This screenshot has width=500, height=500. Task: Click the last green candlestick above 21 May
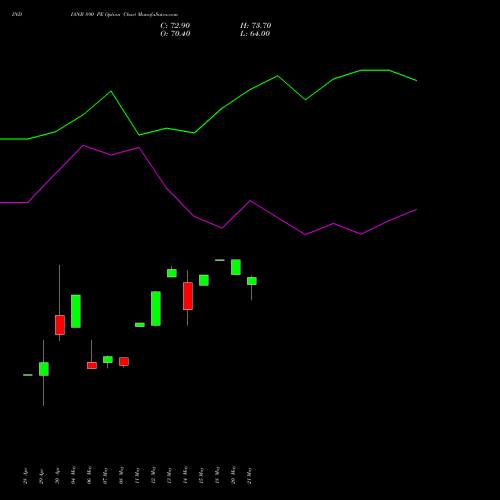252,281
